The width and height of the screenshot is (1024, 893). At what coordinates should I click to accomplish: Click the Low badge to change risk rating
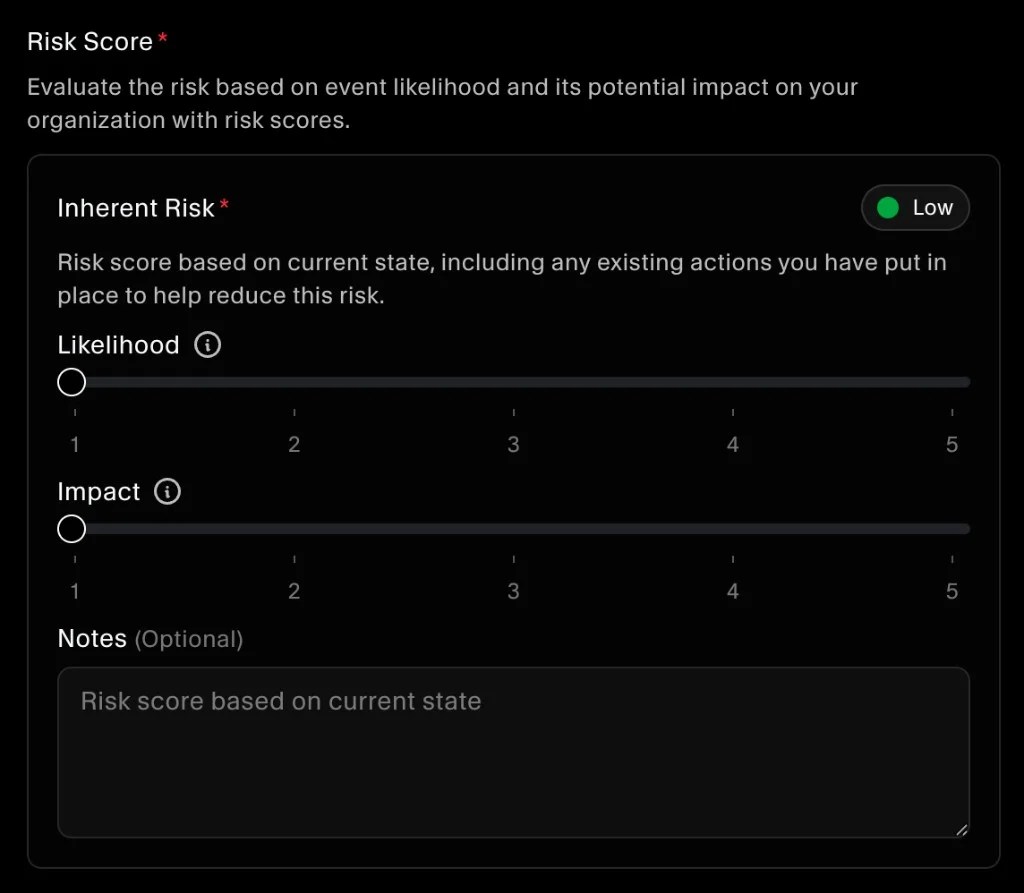click(915, 207)
